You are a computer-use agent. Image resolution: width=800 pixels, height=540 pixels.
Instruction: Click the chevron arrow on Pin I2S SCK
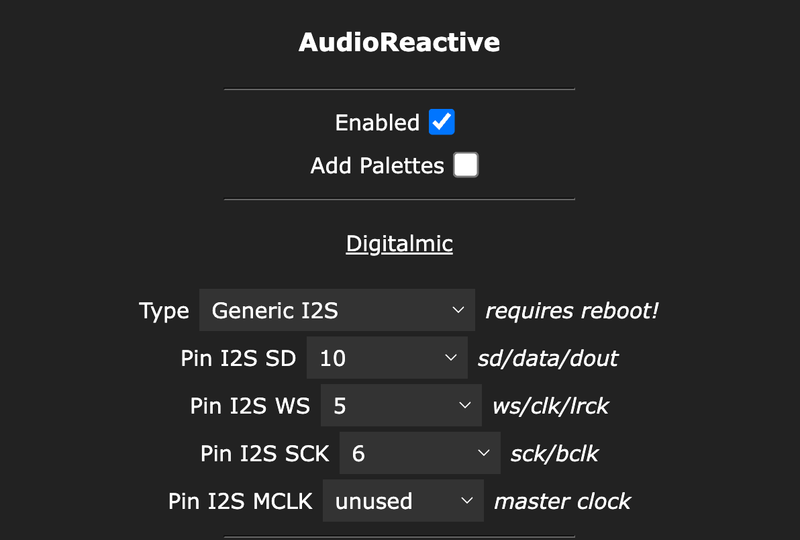click(x=483, y=453)
